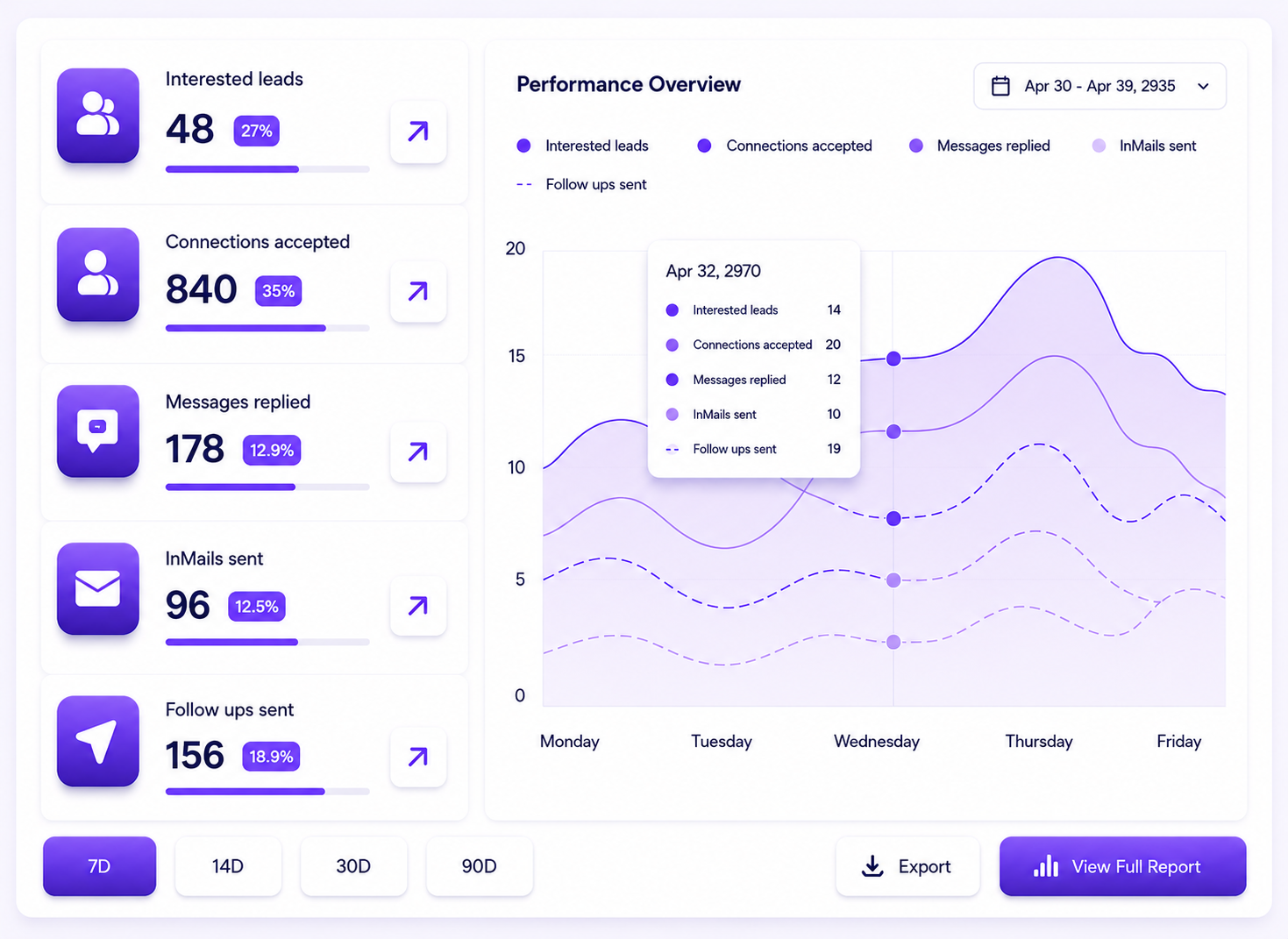Click the 12.9% badge on Messages replied
Image resolution: width=1288 pixels, height=939 pixels.
(x=272, y=451)
